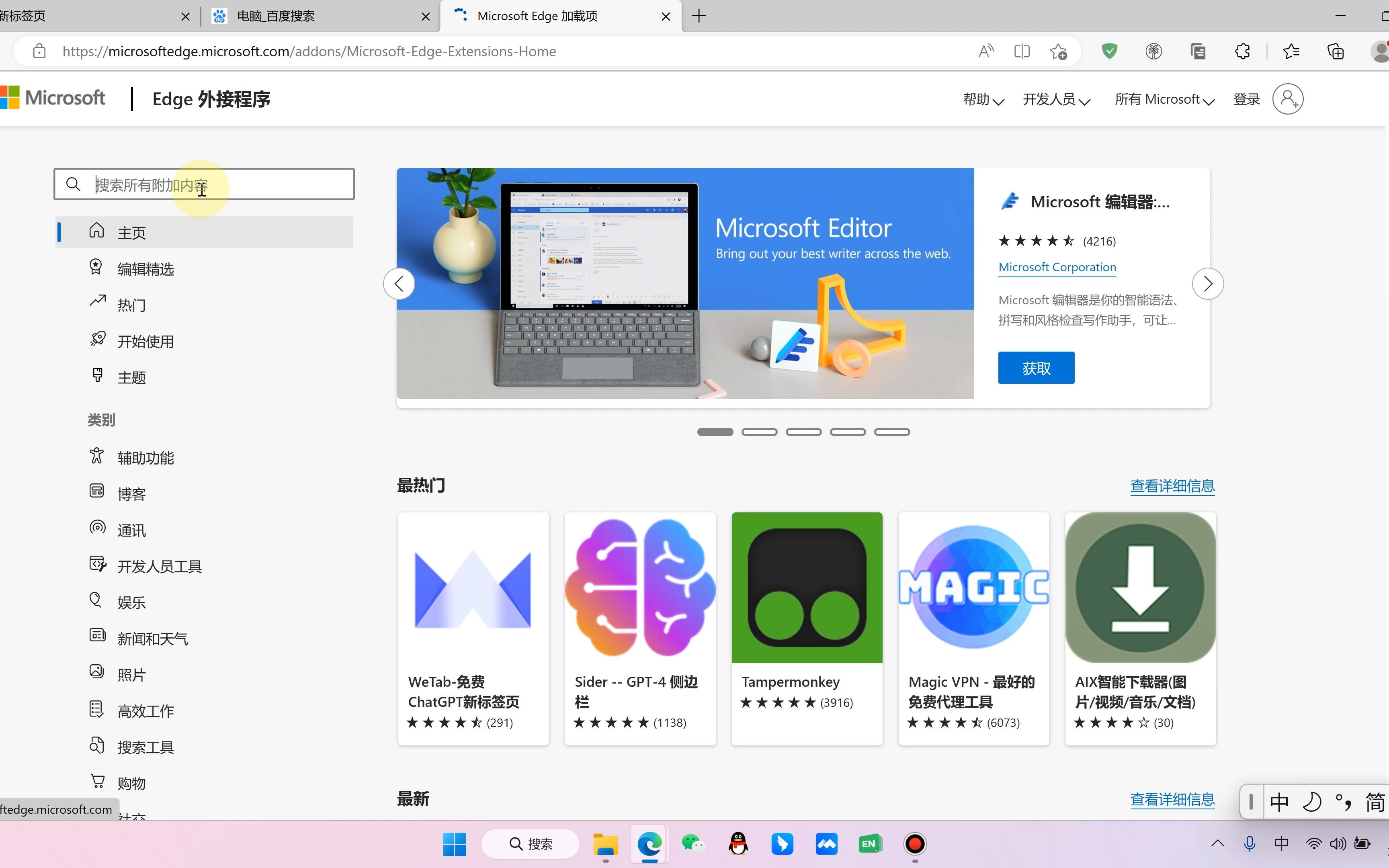The height and width of the screenshot is (868, 1389).
Task: Close the Microsoft Edge 加载项 tab
Action: point(666,16)
